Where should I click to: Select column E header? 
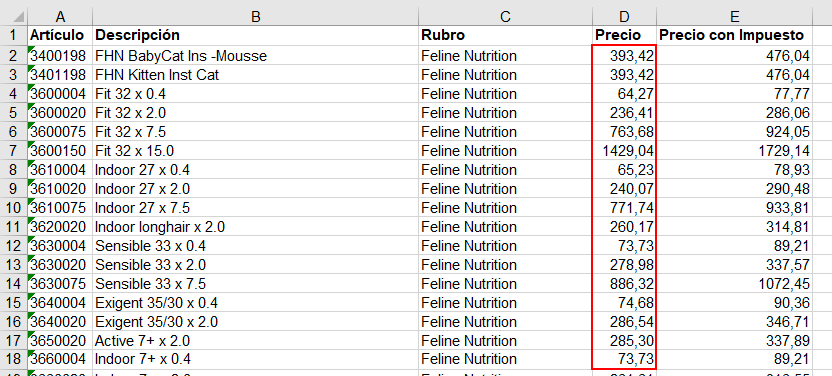click(x=734, y=16)
